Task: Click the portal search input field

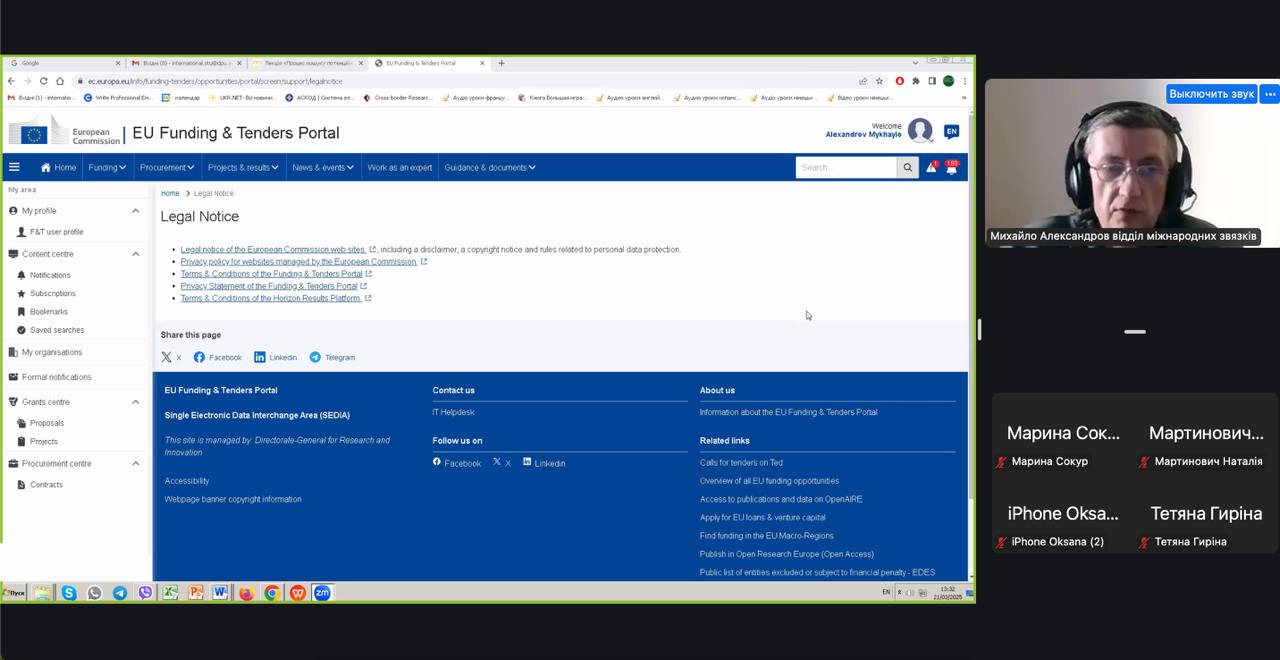Action: 846,167
